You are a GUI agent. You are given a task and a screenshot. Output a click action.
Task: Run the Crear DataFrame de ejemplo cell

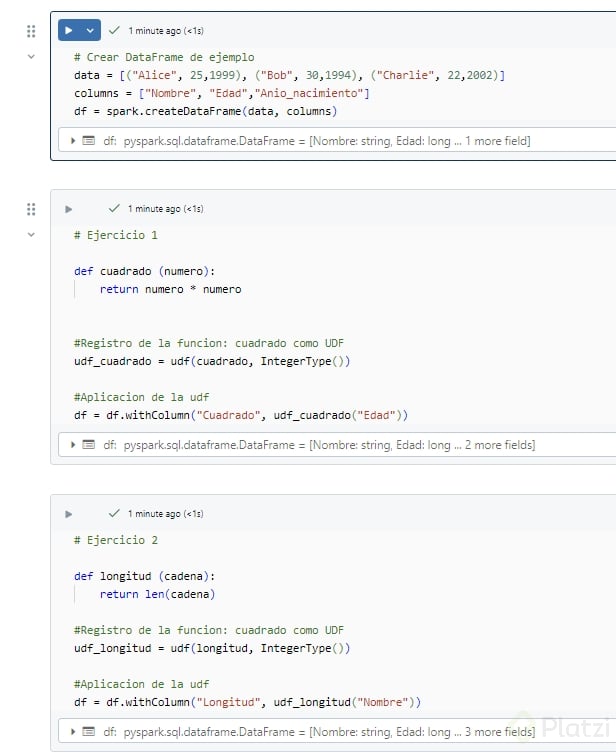pyautogui.click(x=69, y=31)
